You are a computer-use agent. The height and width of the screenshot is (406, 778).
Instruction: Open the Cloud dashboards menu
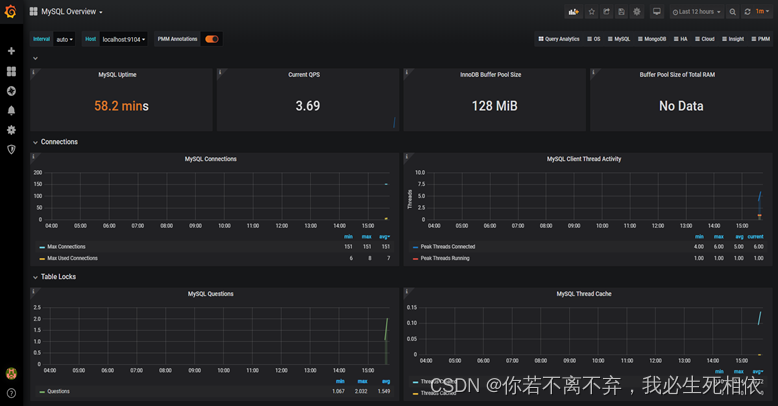[705, 39]
